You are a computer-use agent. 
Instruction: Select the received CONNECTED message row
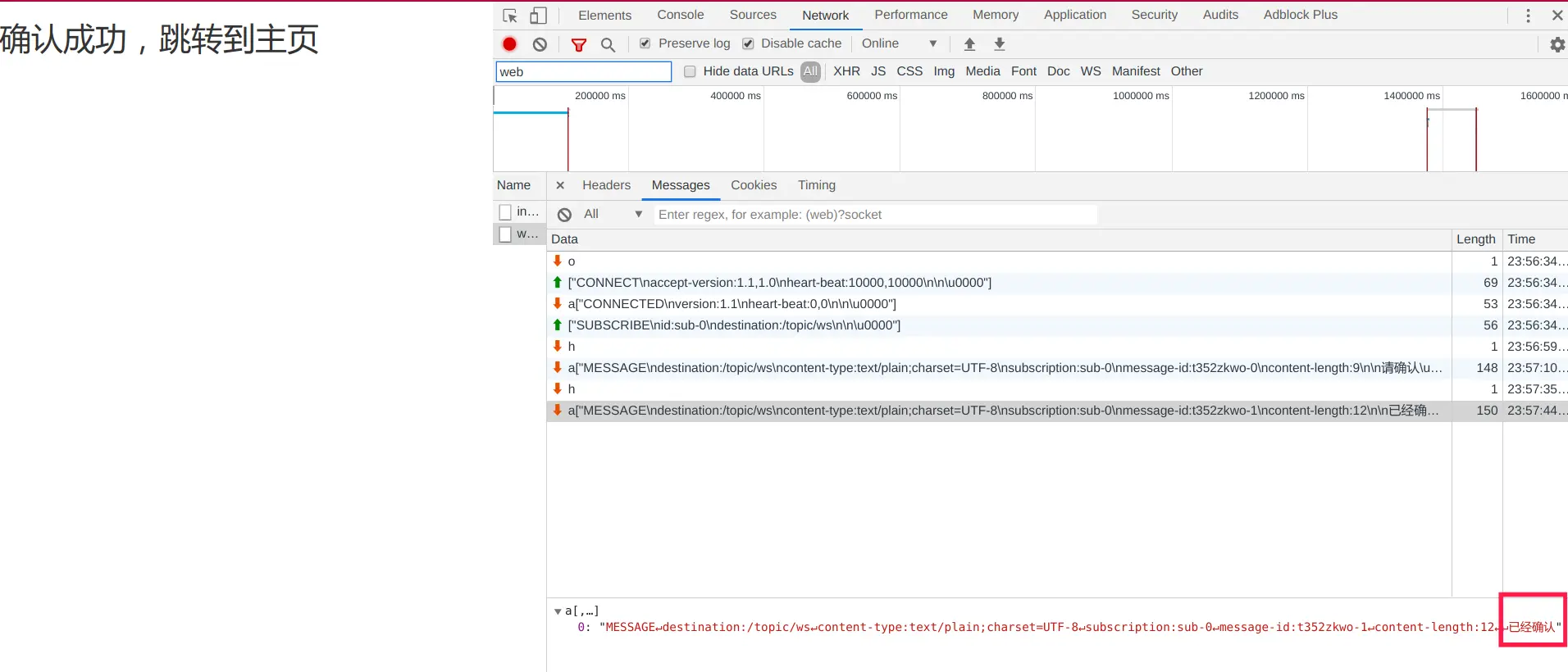click(x=1057, y=304)
